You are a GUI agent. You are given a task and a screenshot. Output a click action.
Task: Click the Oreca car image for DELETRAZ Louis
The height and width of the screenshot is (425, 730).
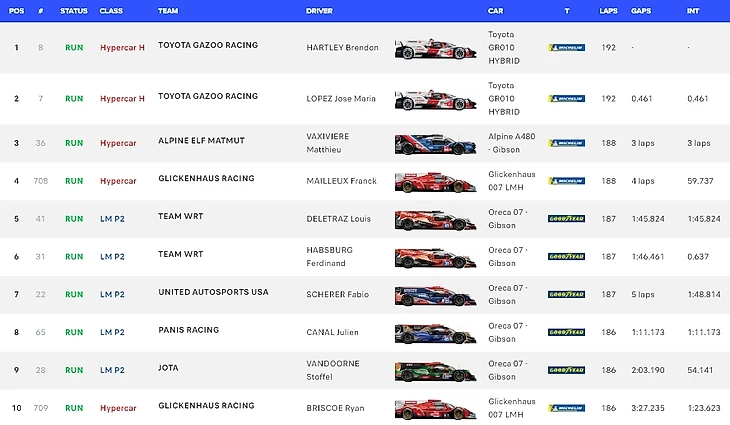pos(435,220)
